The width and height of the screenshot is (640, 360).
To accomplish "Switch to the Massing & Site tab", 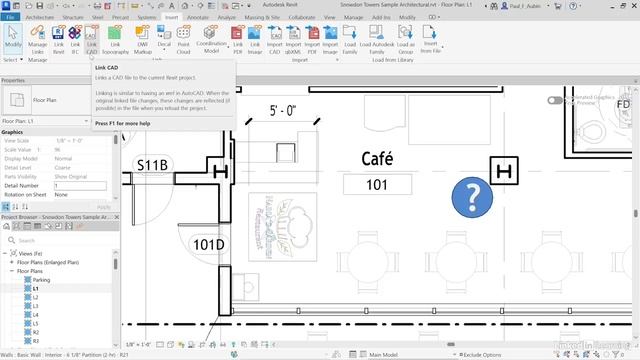I will [x=262, y=17].
